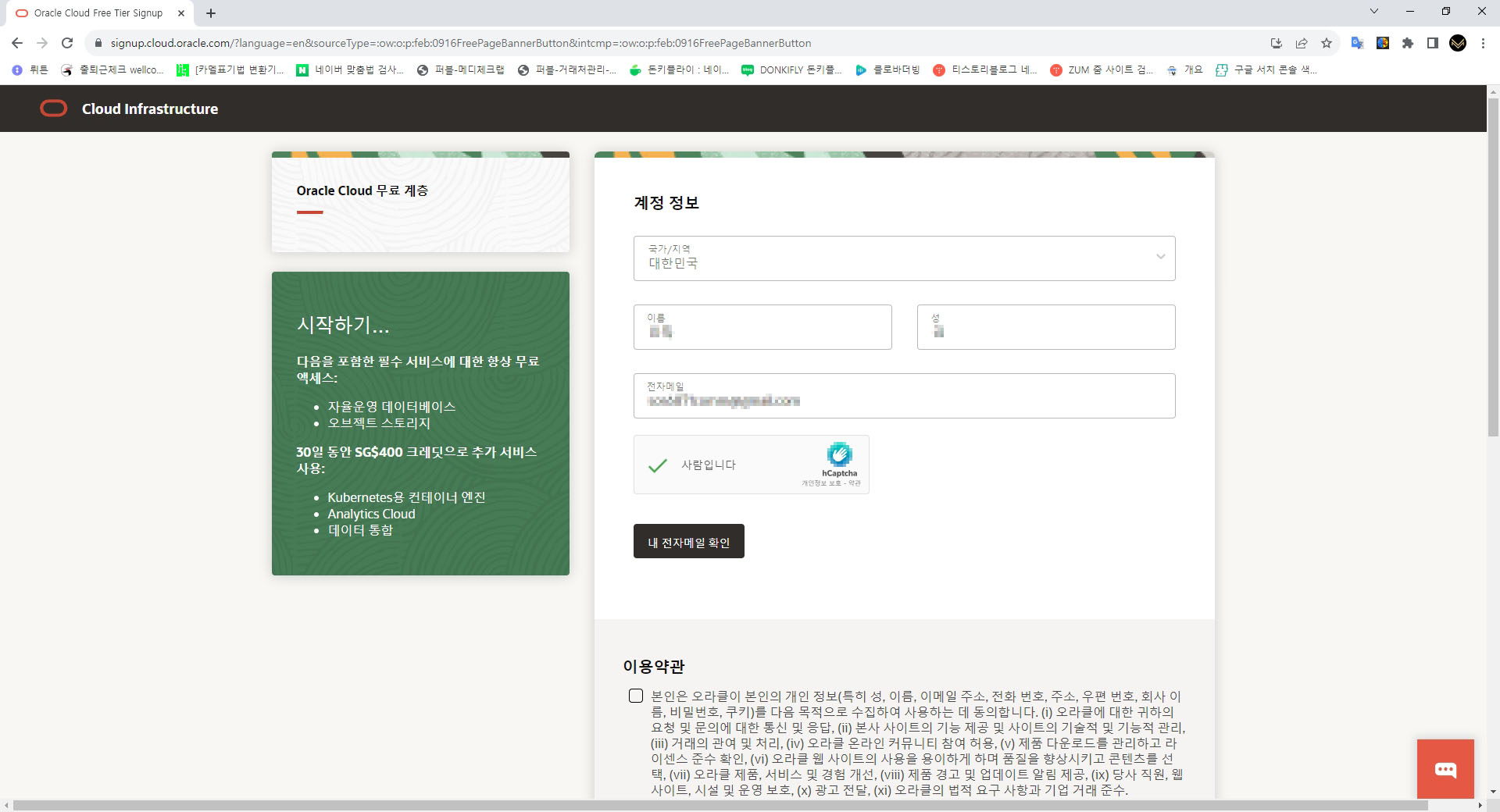Open the 퍼블-거래처관리 bookmark
Image resolution: width=1500 pixels, height=812 pixels.
point(567,69)
